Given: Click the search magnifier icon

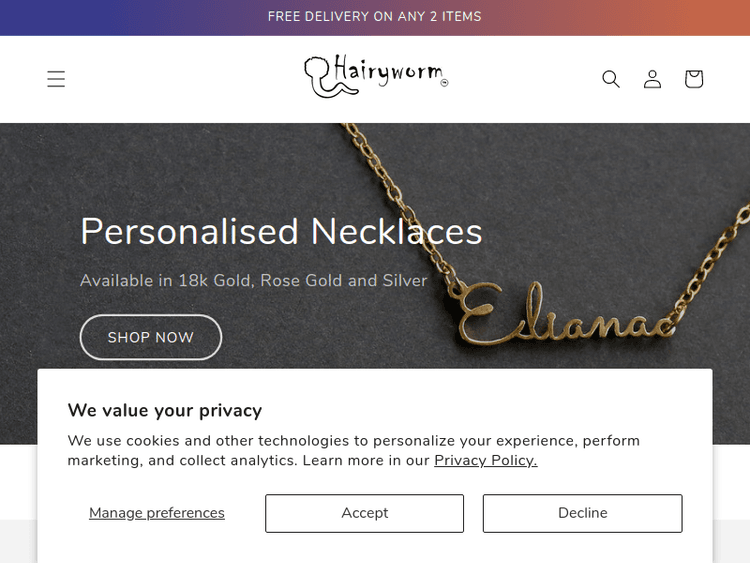Looking at the screenshot, I should pyautogui.click(x=611, y=79).
